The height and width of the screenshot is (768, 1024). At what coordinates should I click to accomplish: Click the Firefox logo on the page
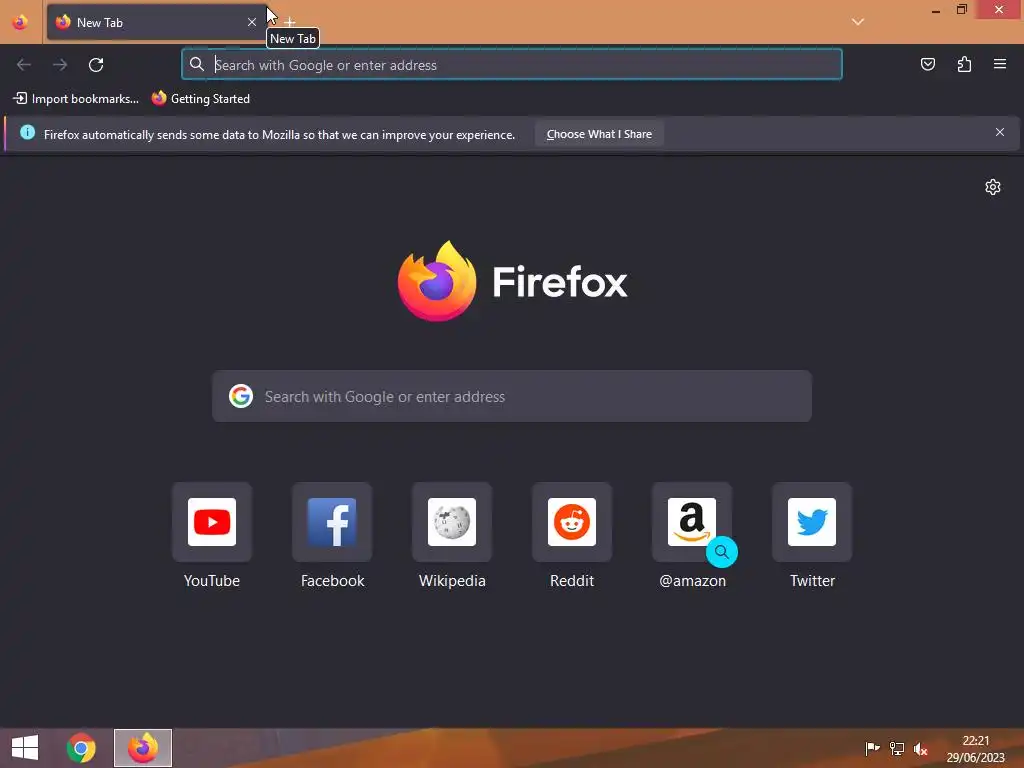513,281
